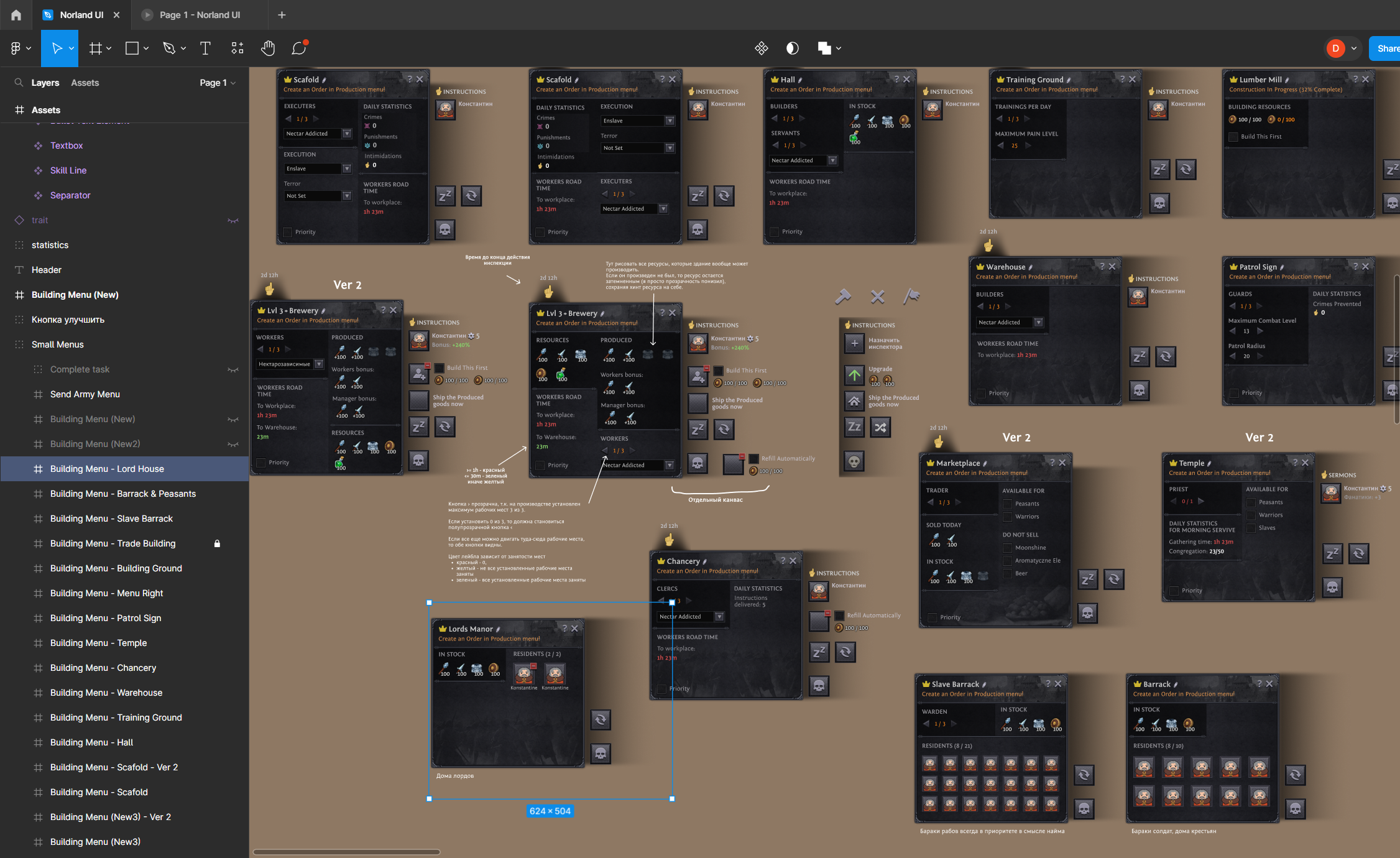Select the Building Menu - Slave Barrack layer
Viewport: 1400px width, 858px height.
[124, 519]
